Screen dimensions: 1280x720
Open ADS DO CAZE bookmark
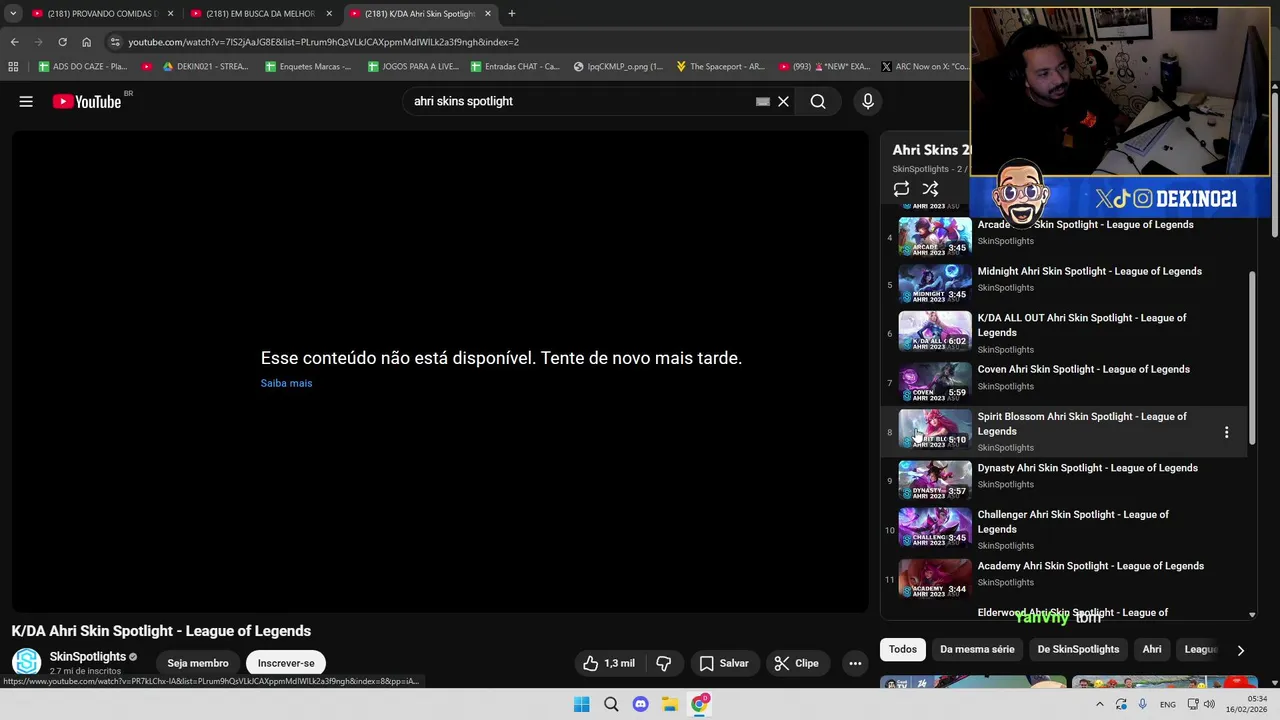[x=82, y=67]
